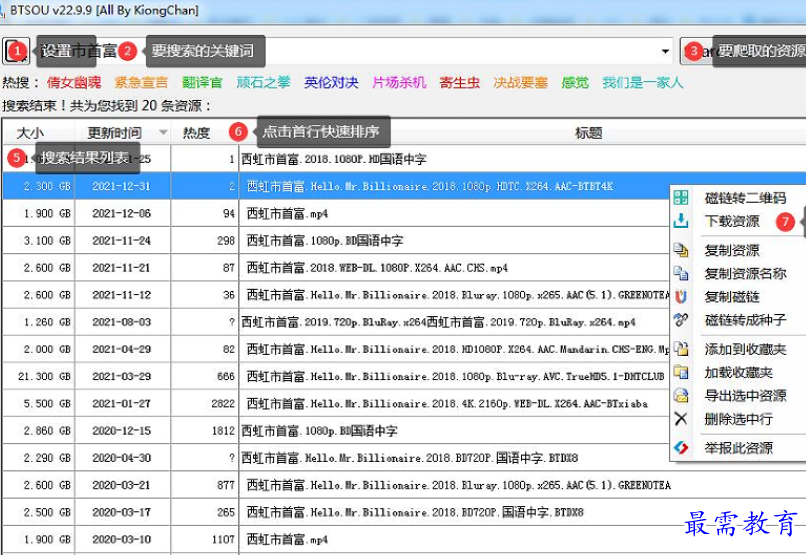Screen dimensions: 806x555
Task: Select the 2.500 GB row dated 2020-03-17
Action: pyautogui.click(x=404, y=512)
